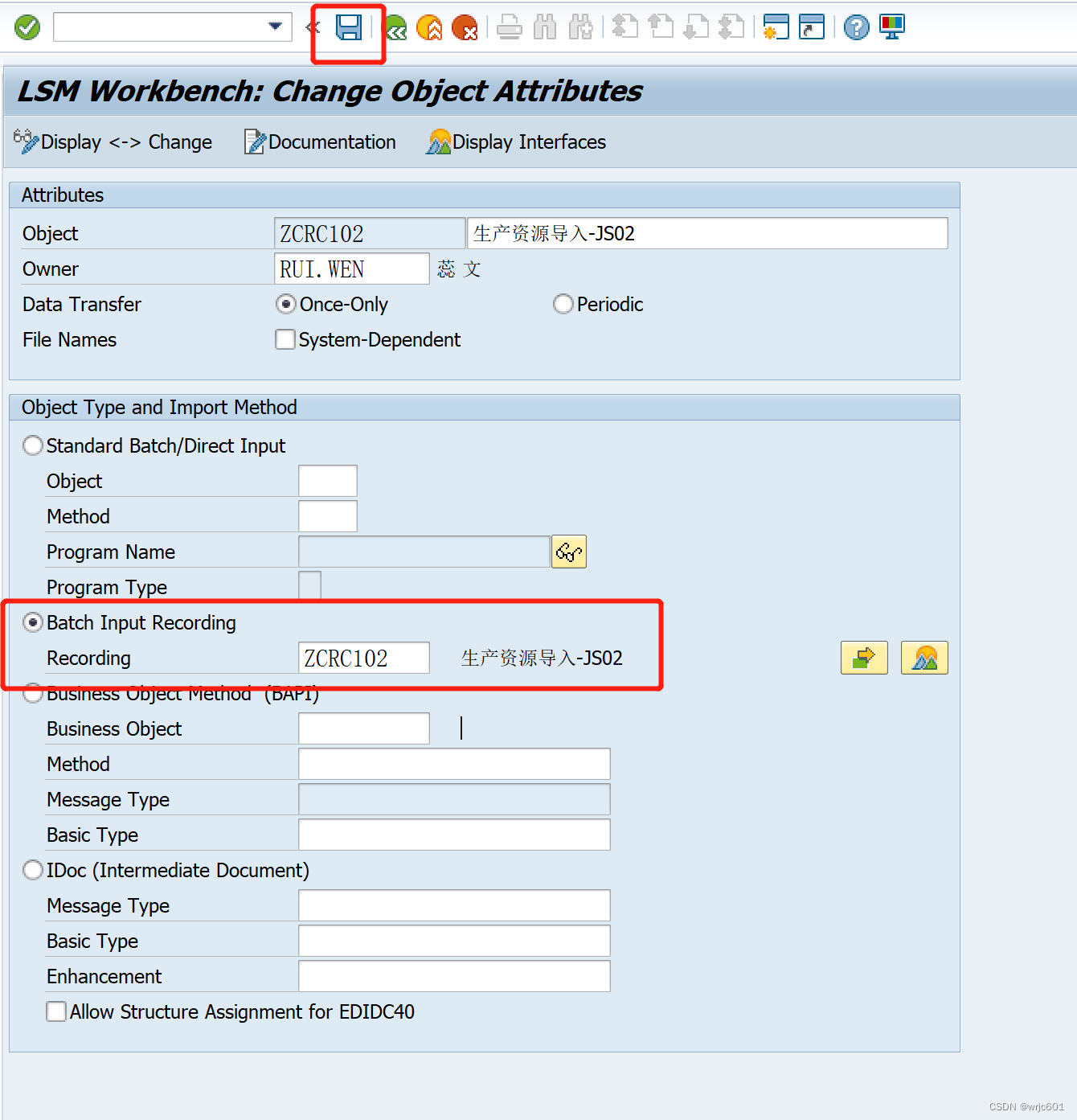Open SAP Help using the question mark icon
Screen dimensions: 1077x1120
pos(855,27)
